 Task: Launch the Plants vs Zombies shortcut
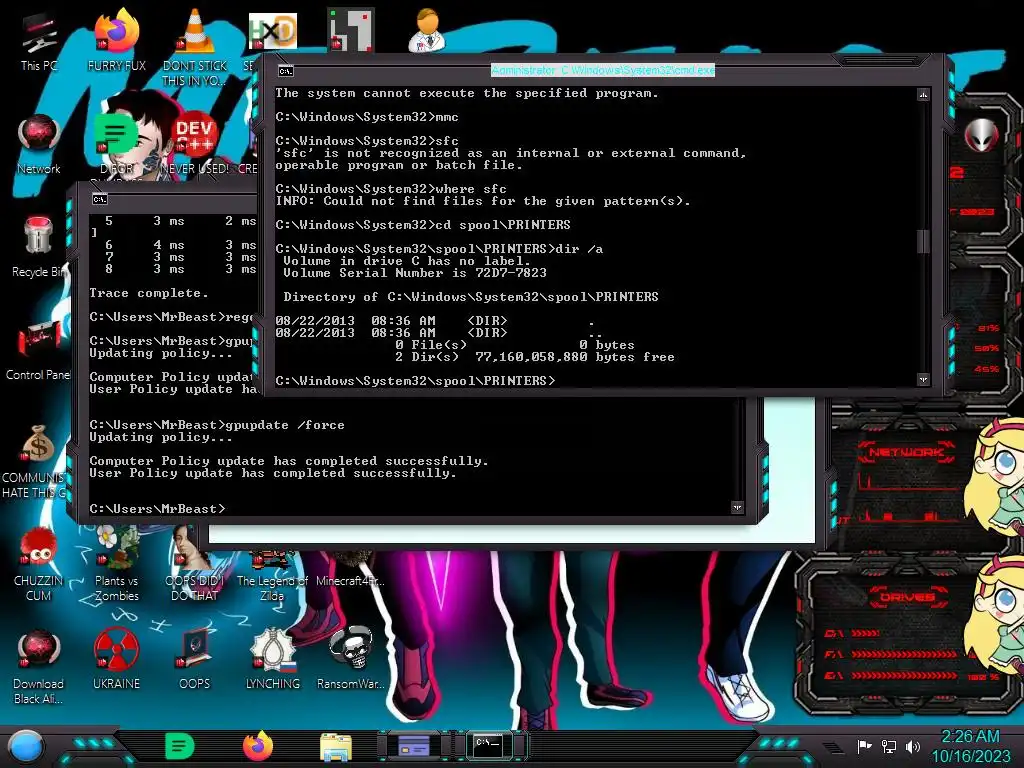[x=116, y=564]
